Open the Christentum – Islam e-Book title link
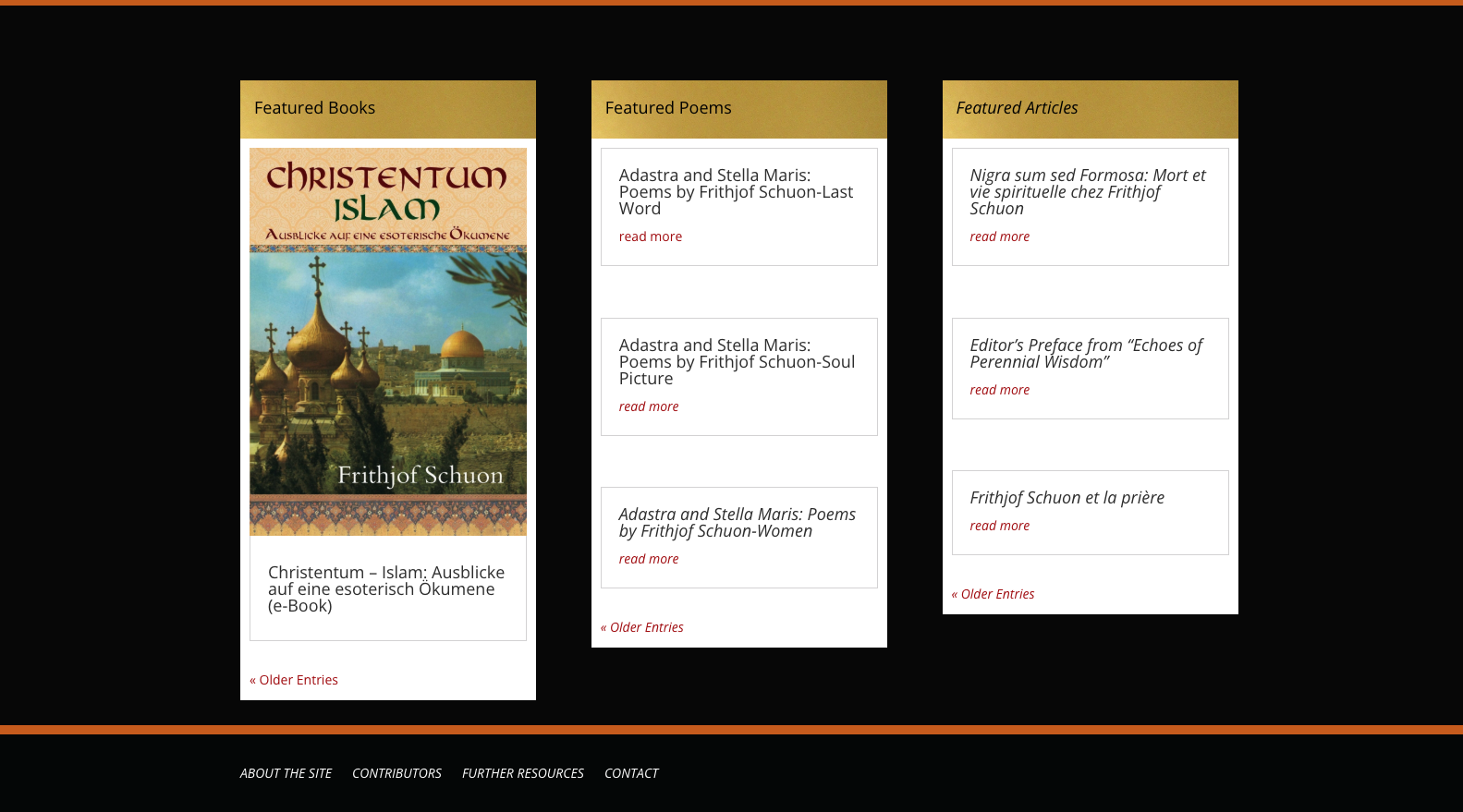 [386, 589]
